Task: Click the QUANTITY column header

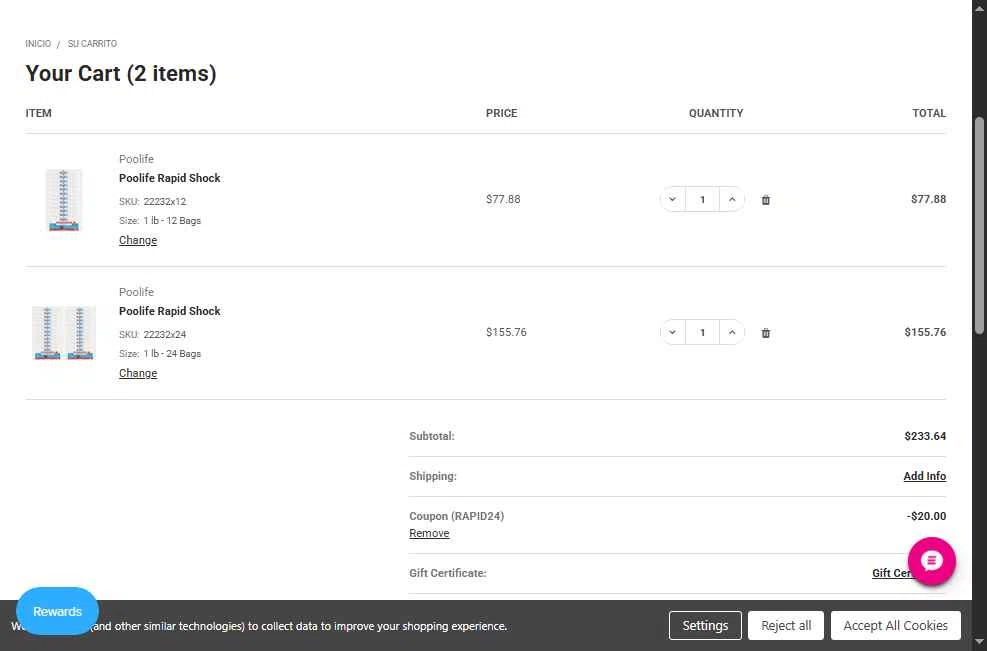Action: (x=716, y=113)
